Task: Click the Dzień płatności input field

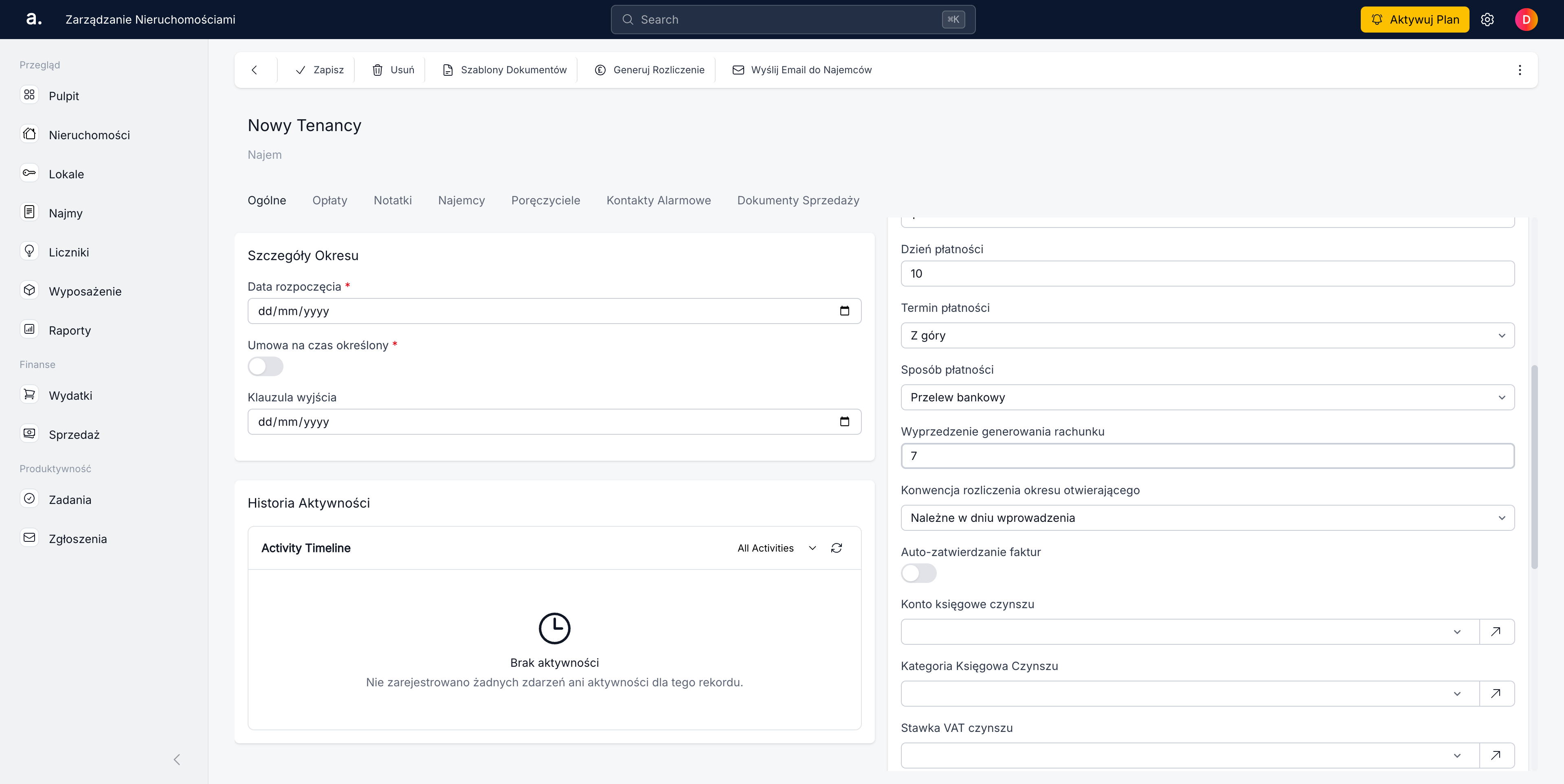Action: tap(1207, 274)
